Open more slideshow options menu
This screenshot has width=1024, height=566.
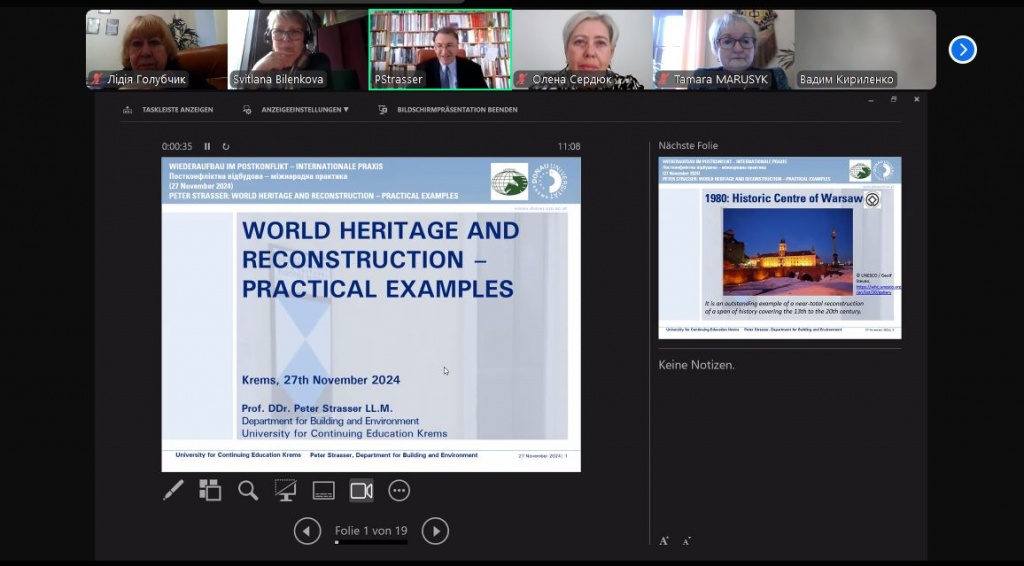(x=399, y=490)
